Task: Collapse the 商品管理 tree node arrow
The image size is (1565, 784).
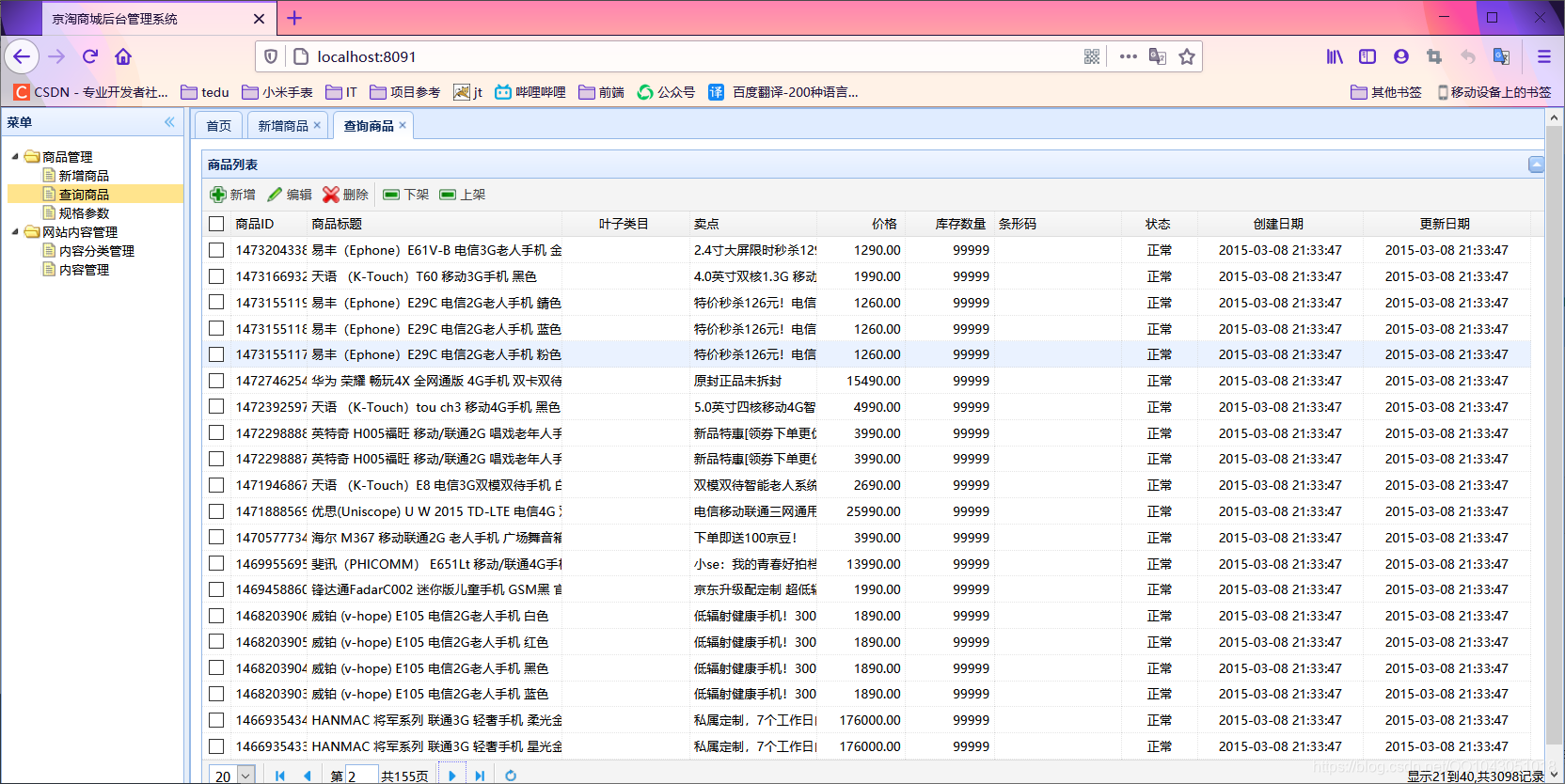Action: 15,156
